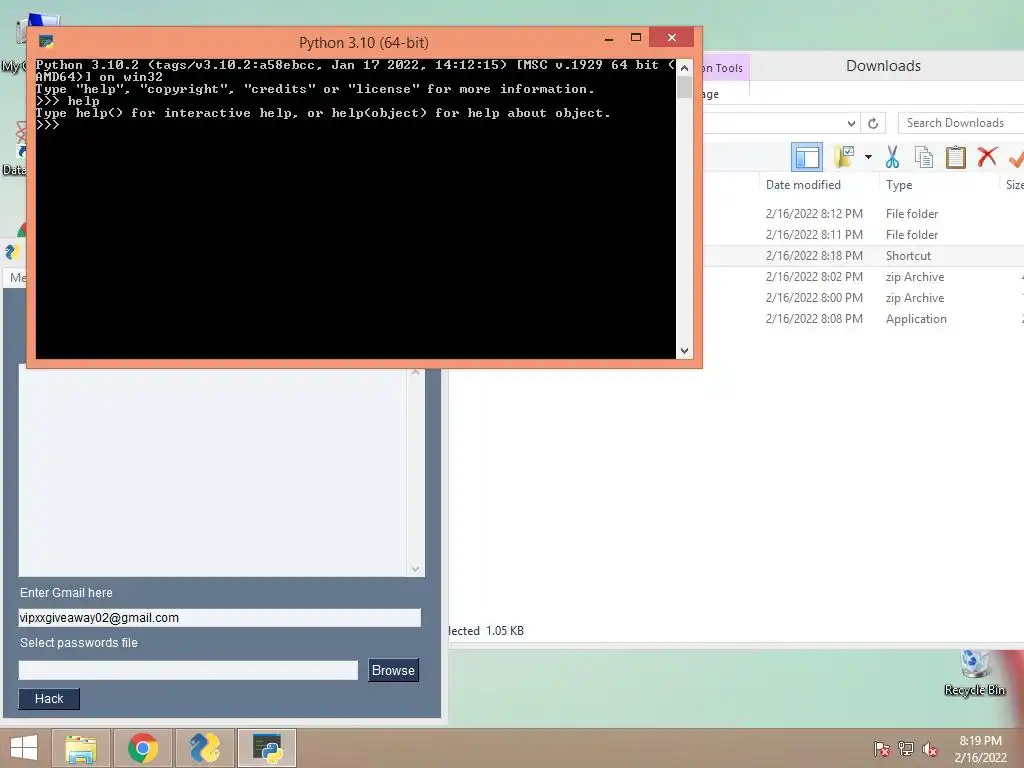Screen dimensions: 1024x768
Task: Click the red Delete X icon
Action: click(987, 157)
